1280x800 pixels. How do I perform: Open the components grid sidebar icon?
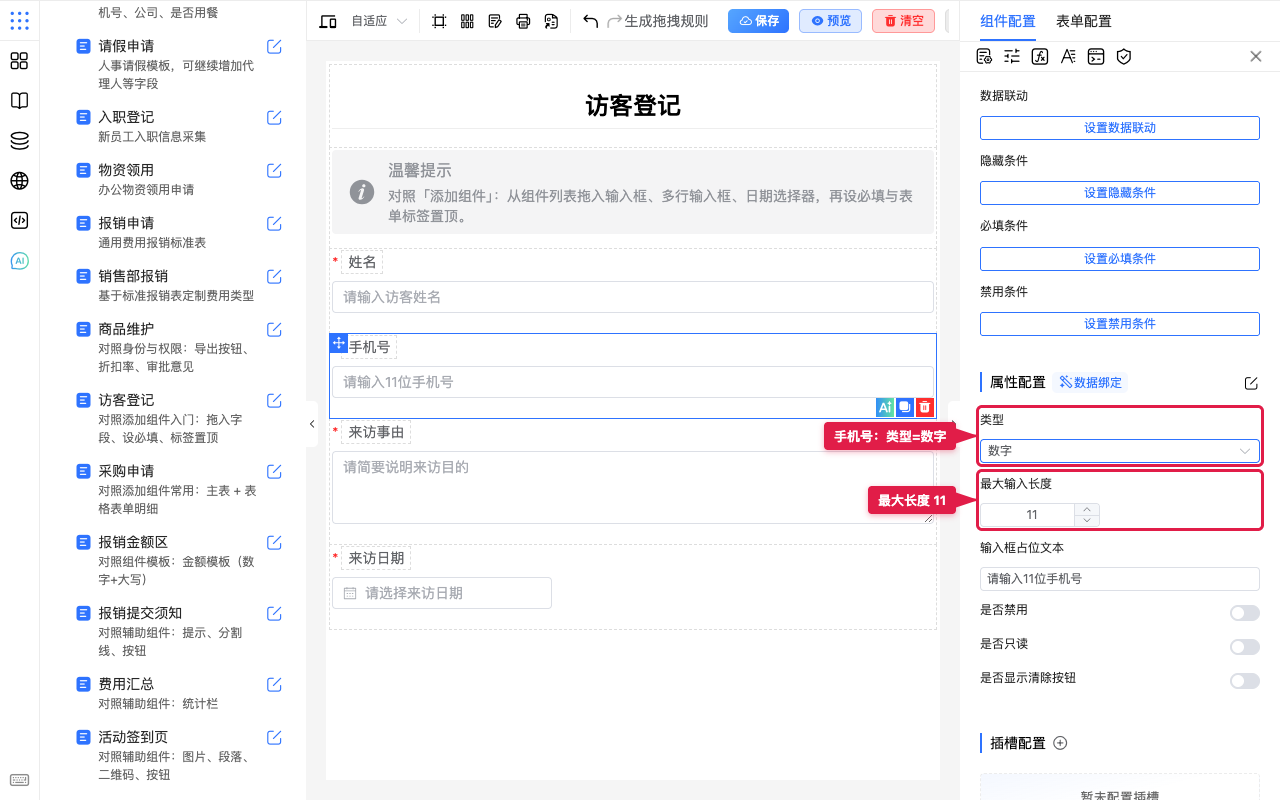19,61
